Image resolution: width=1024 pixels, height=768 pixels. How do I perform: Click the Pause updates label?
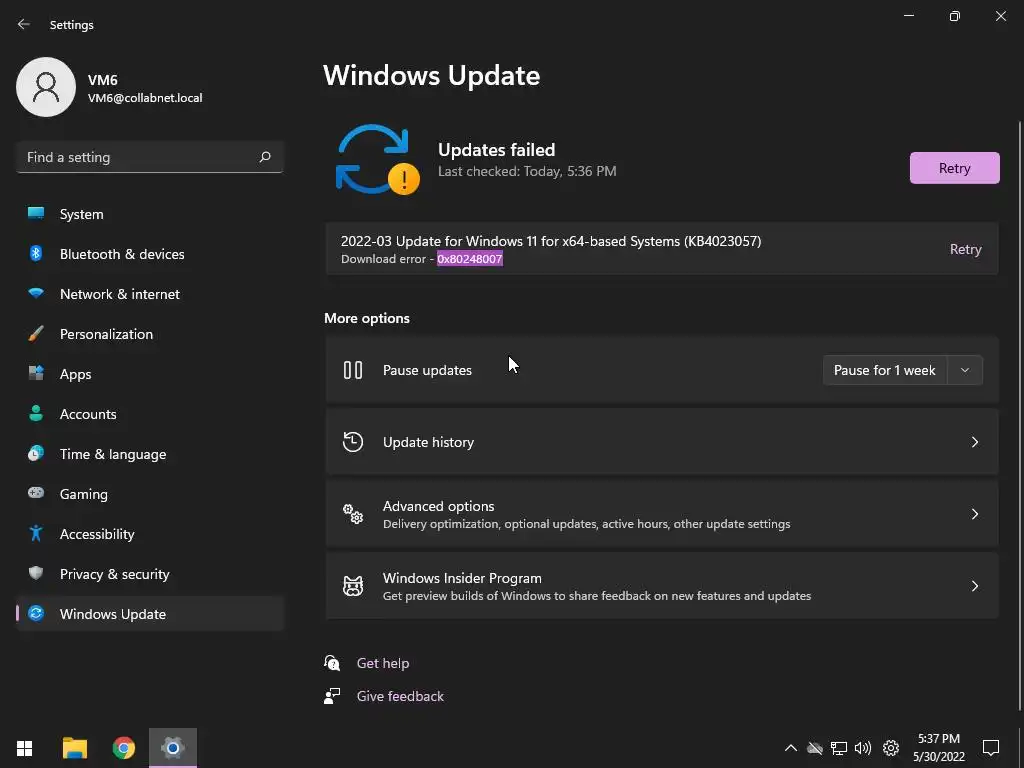tap(427, 370)
